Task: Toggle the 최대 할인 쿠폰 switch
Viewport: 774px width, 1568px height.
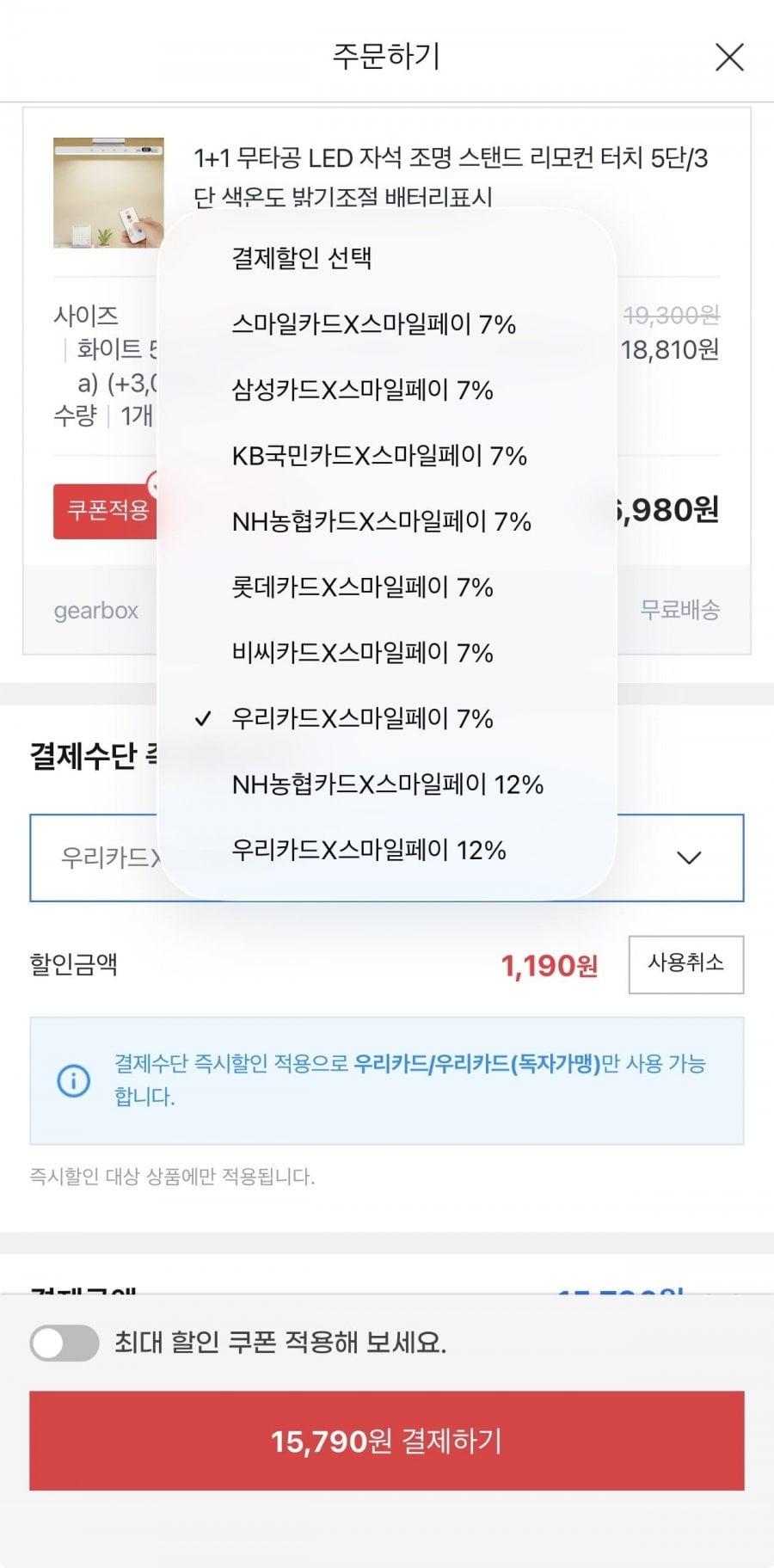Action: click(x=64, y=1343)
